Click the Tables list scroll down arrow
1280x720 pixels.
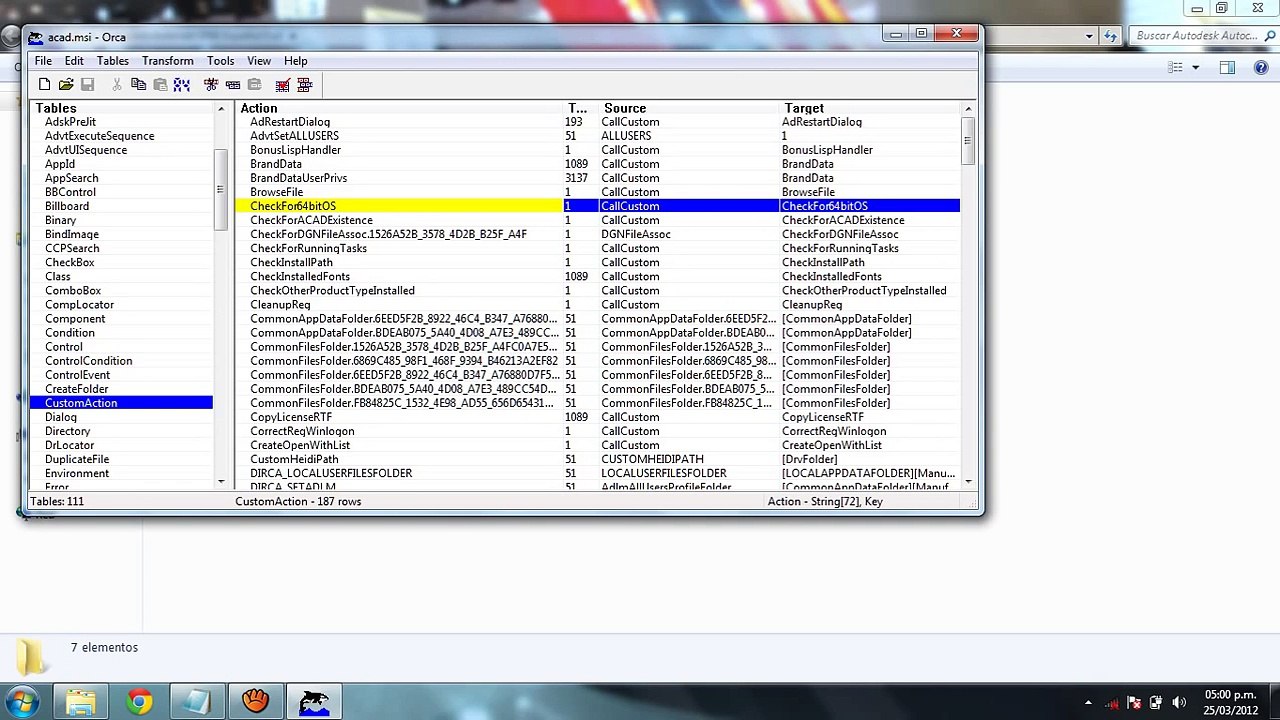pyautogui.click(x=221, y=482)
